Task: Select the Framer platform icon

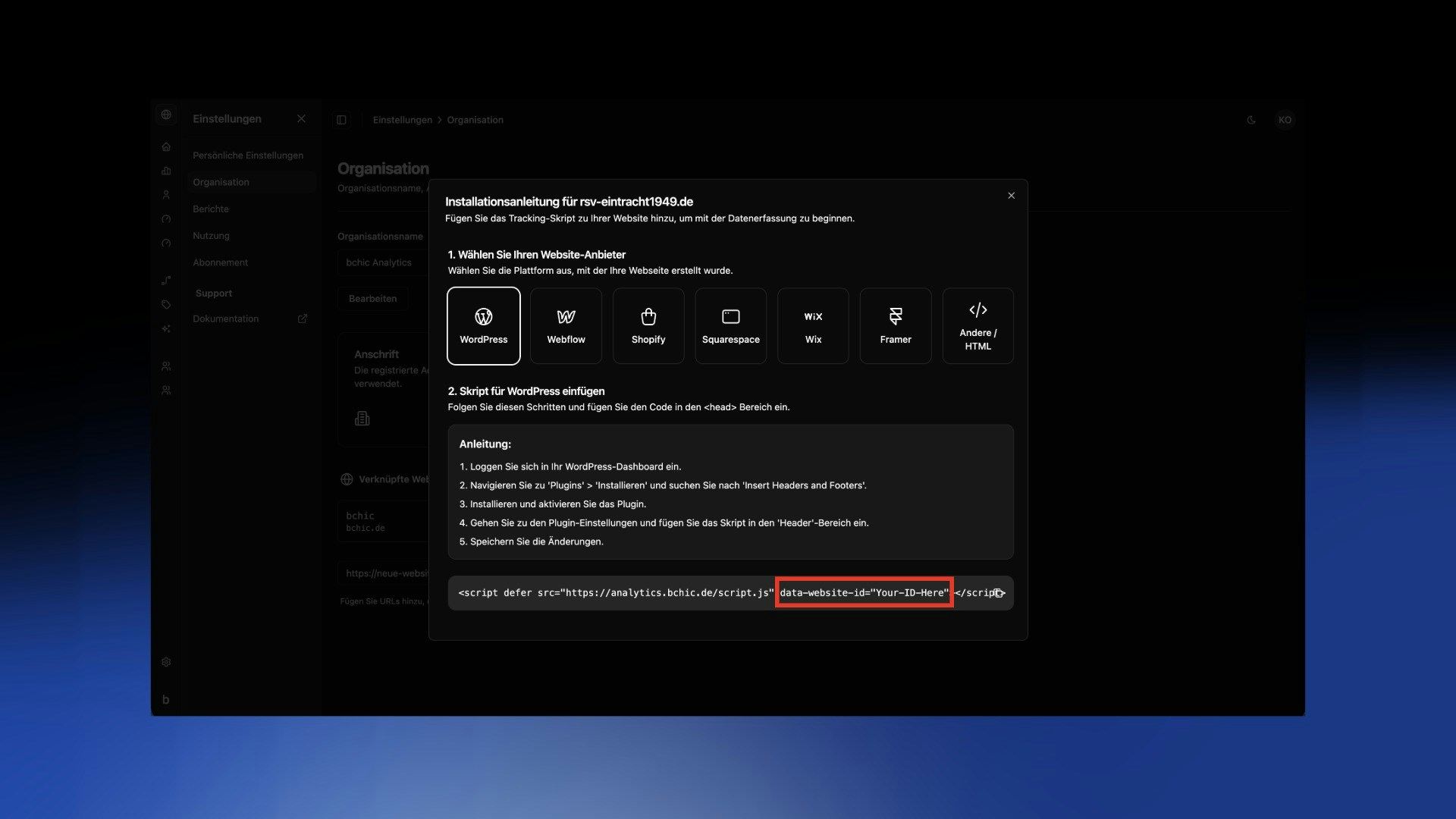Action: pos(896,325)
